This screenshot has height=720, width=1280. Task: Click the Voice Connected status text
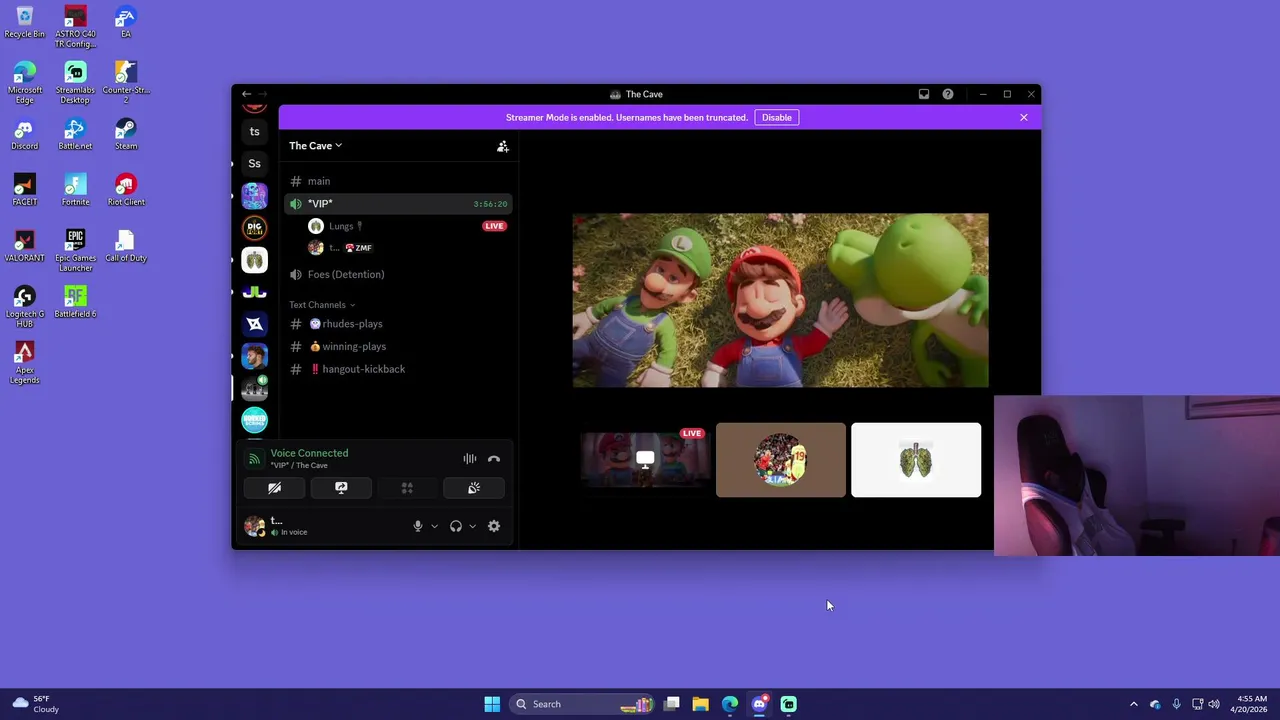[309, 453]
